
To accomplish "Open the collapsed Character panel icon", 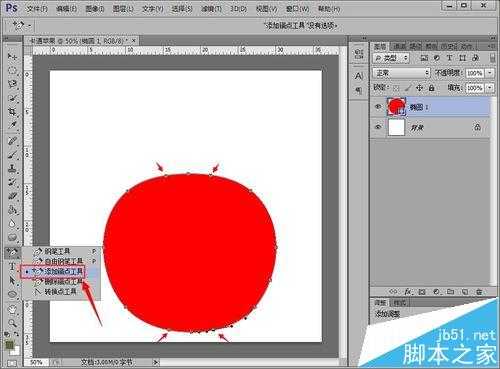I will pyautogui.click(x=359, y=76).
